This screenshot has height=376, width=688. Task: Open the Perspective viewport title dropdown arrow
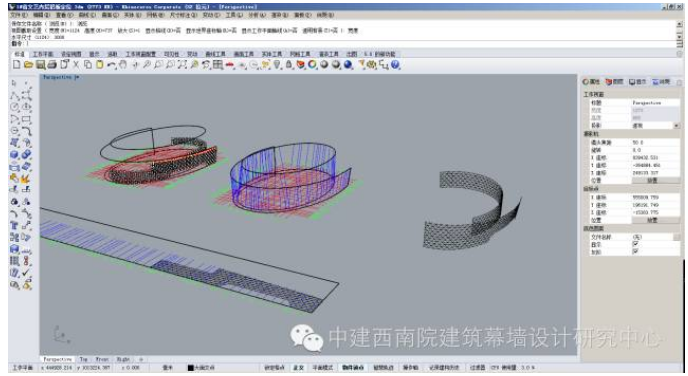[77, 77]
